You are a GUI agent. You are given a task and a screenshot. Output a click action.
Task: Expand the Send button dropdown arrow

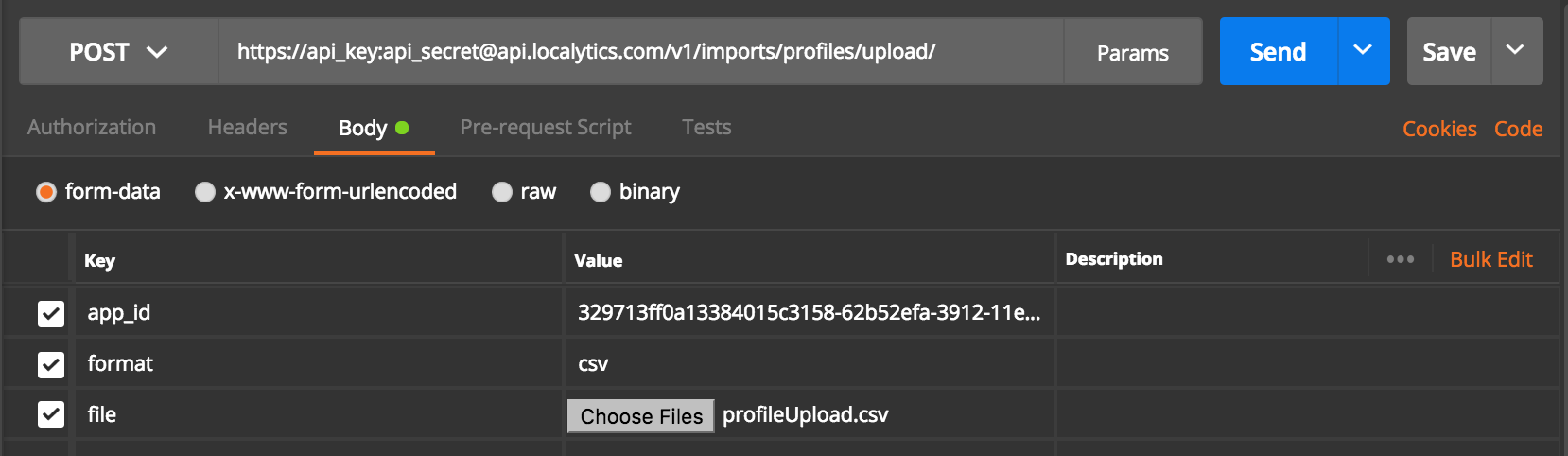tap(1363, 51)
